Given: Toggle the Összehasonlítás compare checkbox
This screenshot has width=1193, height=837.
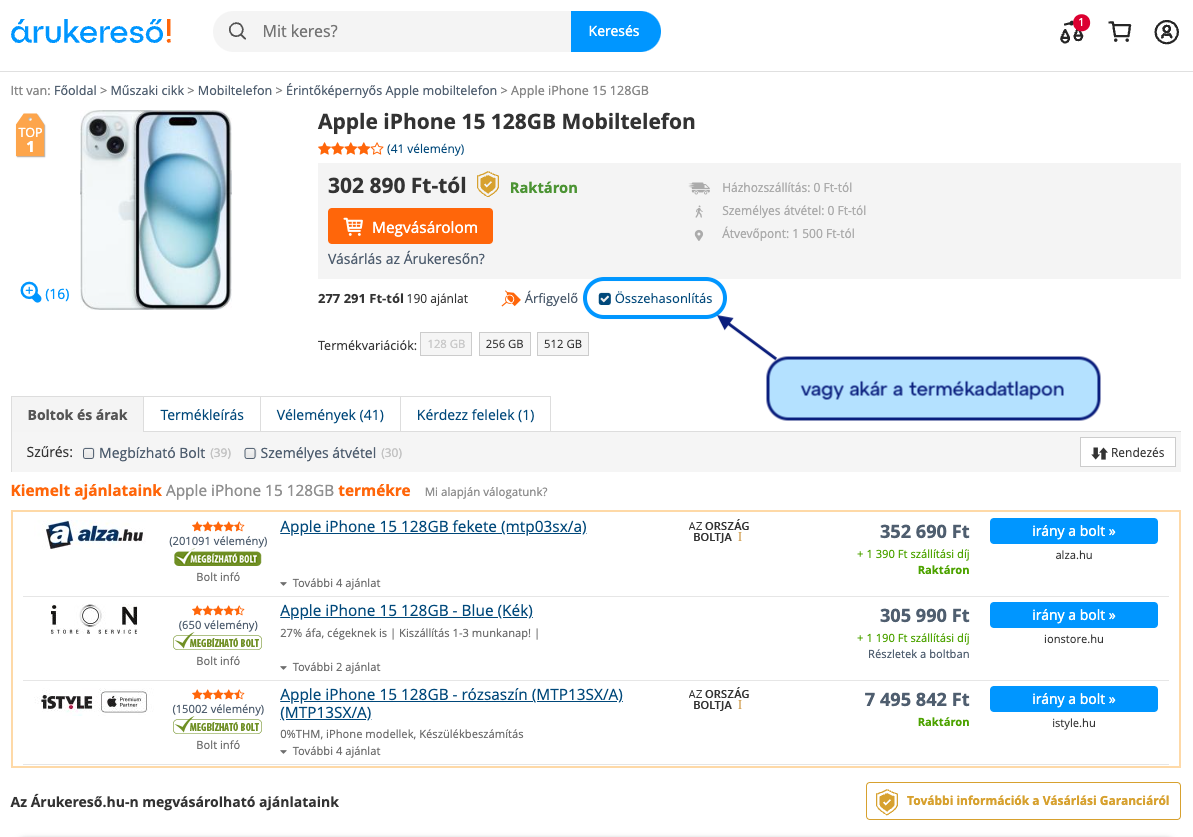Looking at the screenshot, I should pos(605,299).
